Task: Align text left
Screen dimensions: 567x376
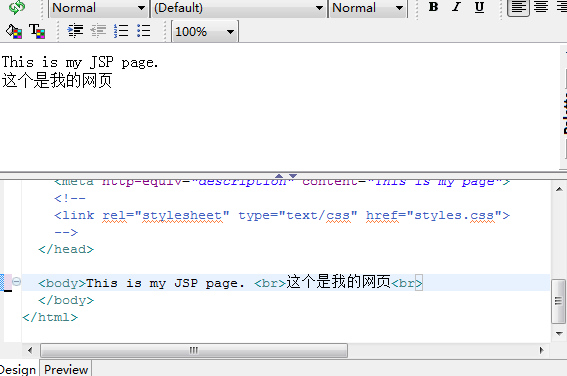Action: [x=518, y=7]
